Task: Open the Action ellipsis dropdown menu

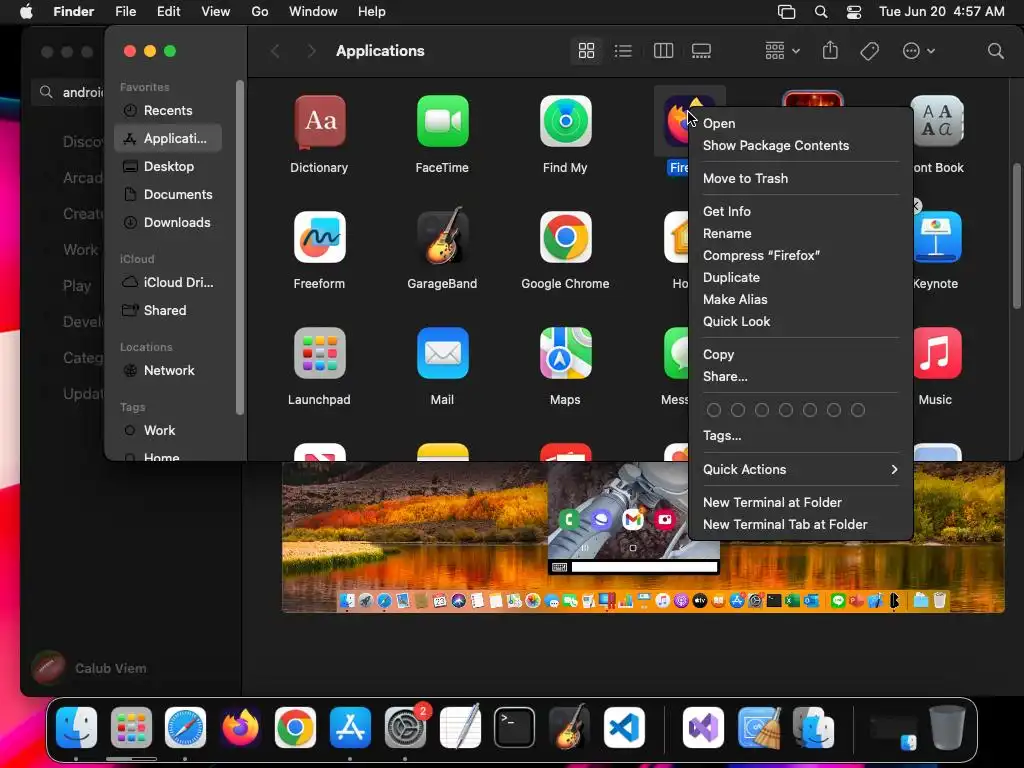Action: coord(918,51)
